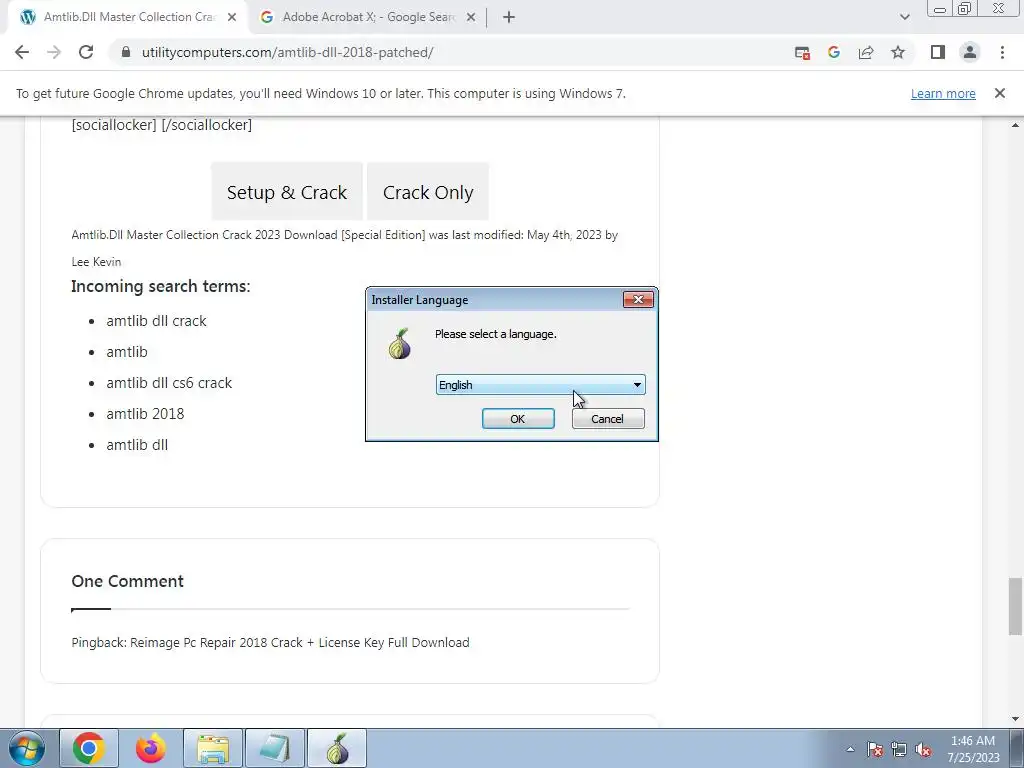Show hidden system tray icons
This screenshot has height=768, width=1024.
coord(850,749)
